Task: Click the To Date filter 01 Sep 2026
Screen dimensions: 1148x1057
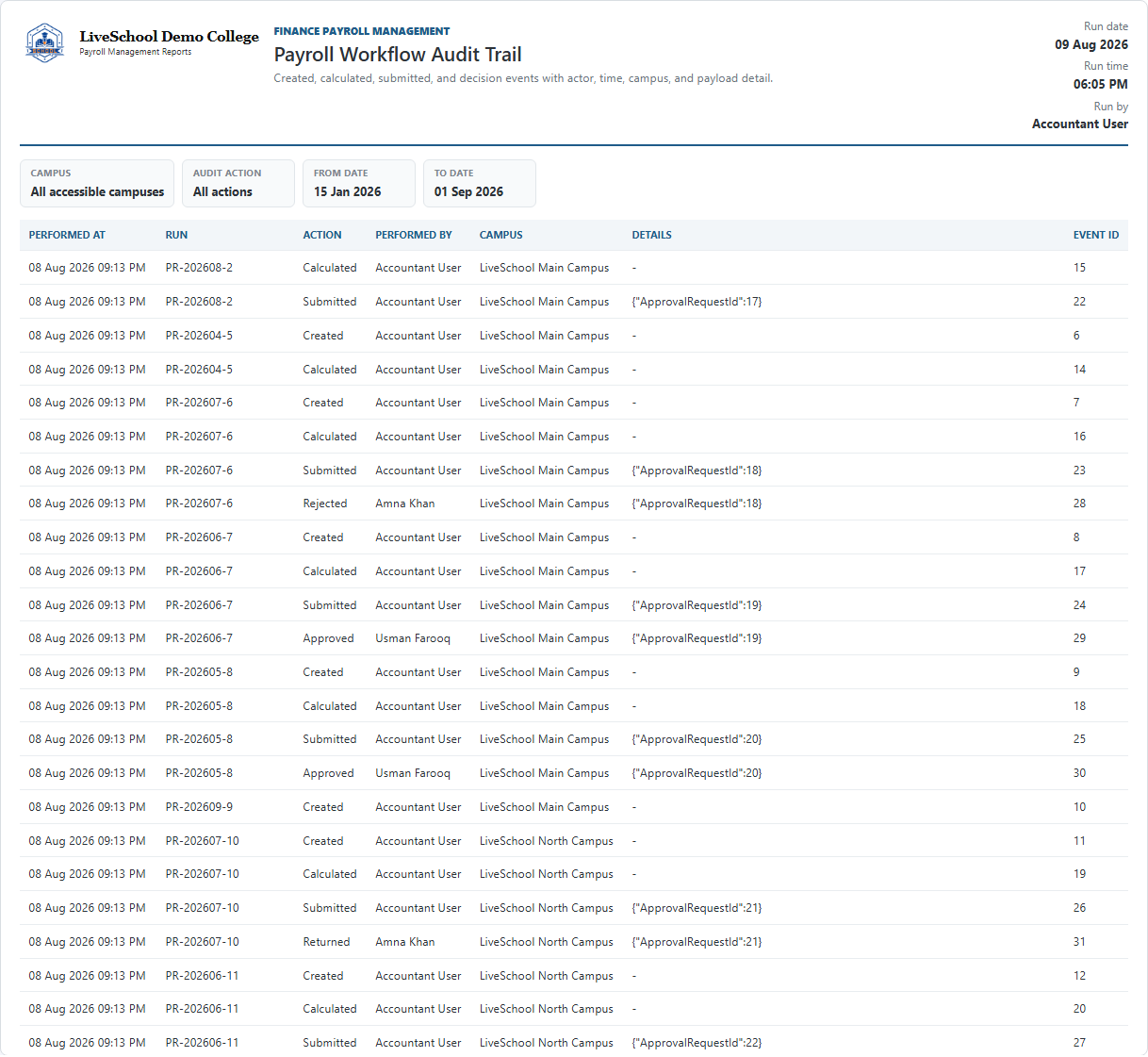Action: [480, 183]
